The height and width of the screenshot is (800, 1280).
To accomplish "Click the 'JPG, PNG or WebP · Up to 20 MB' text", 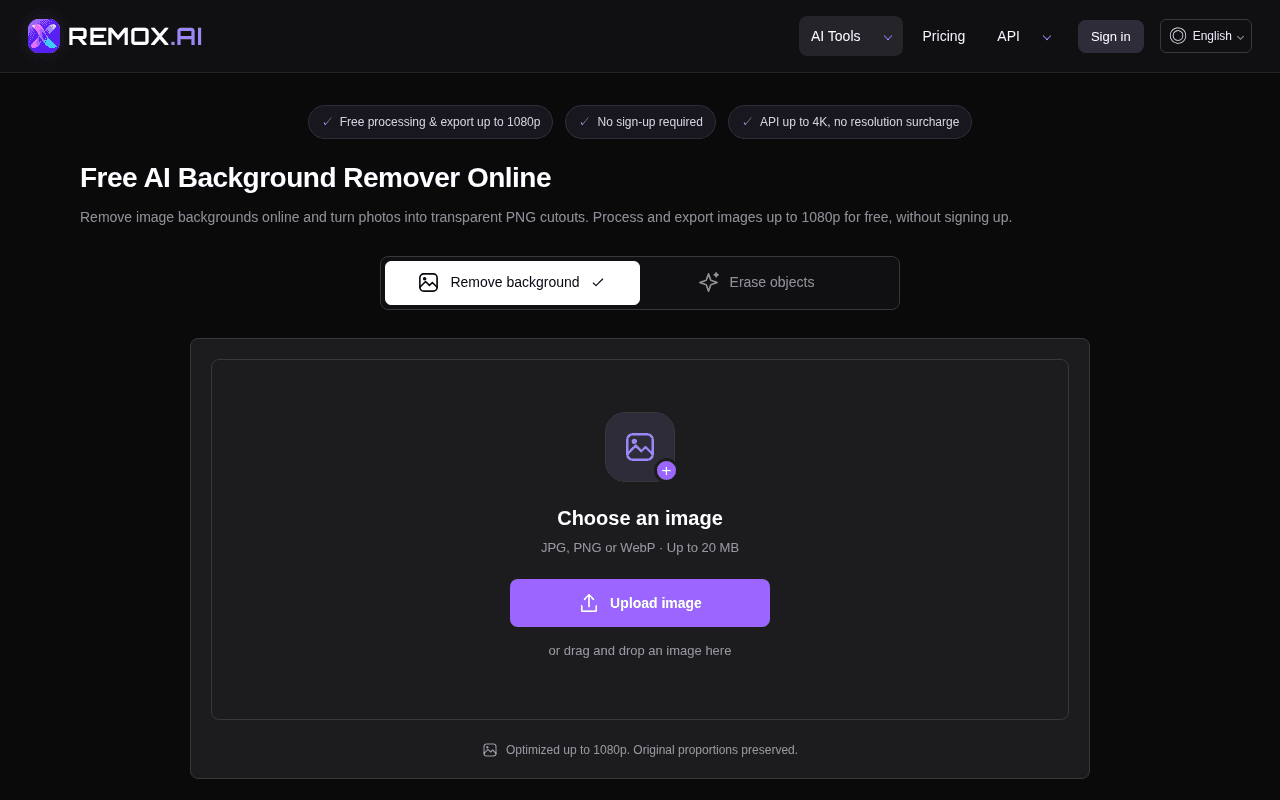I will [x=640, y=548].
